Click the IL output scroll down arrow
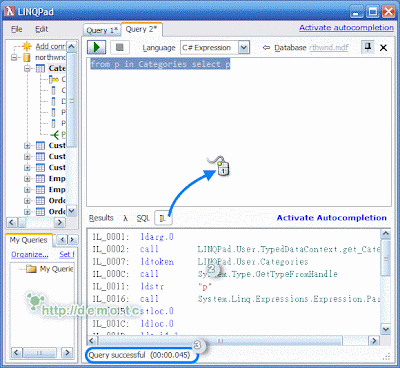400x368 pixels. (x=386, y=330)
